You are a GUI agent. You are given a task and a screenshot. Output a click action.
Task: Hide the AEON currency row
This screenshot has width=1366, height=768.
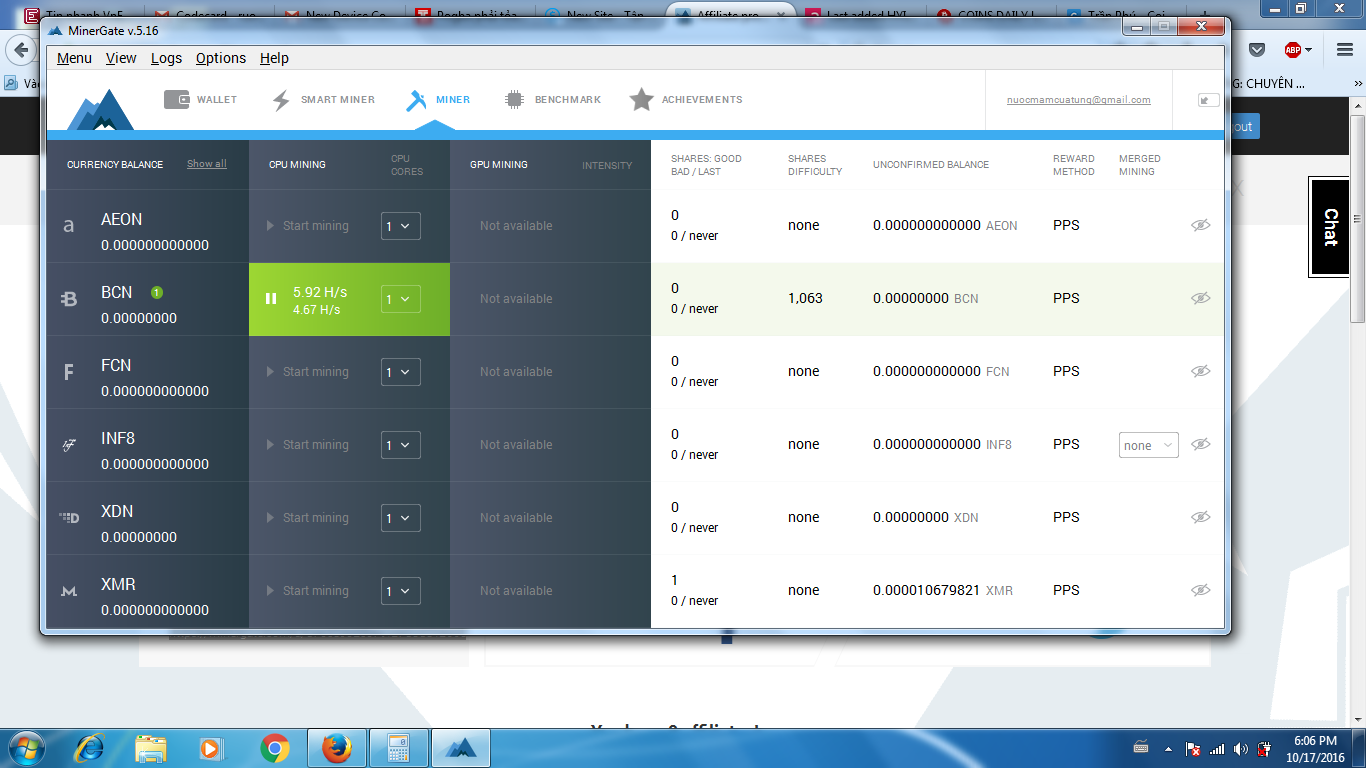coord(1200,226)
